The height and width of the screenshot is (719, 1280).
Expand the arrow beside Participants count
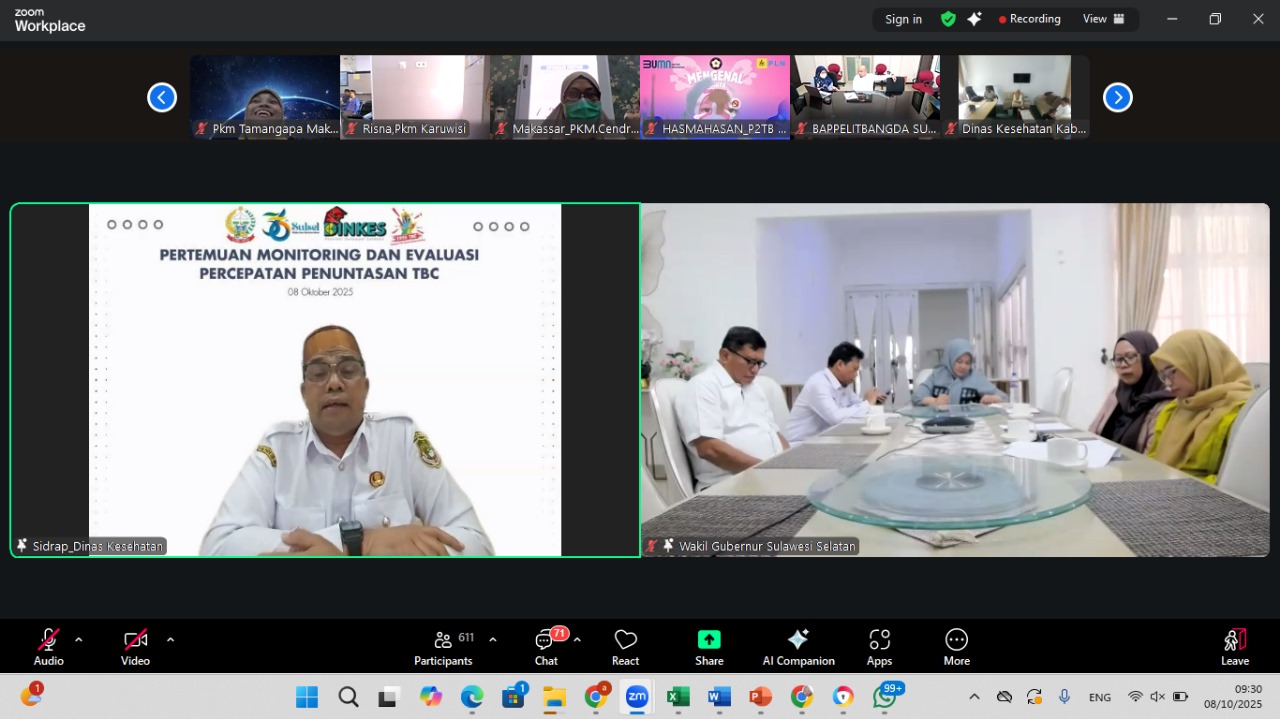492,640
